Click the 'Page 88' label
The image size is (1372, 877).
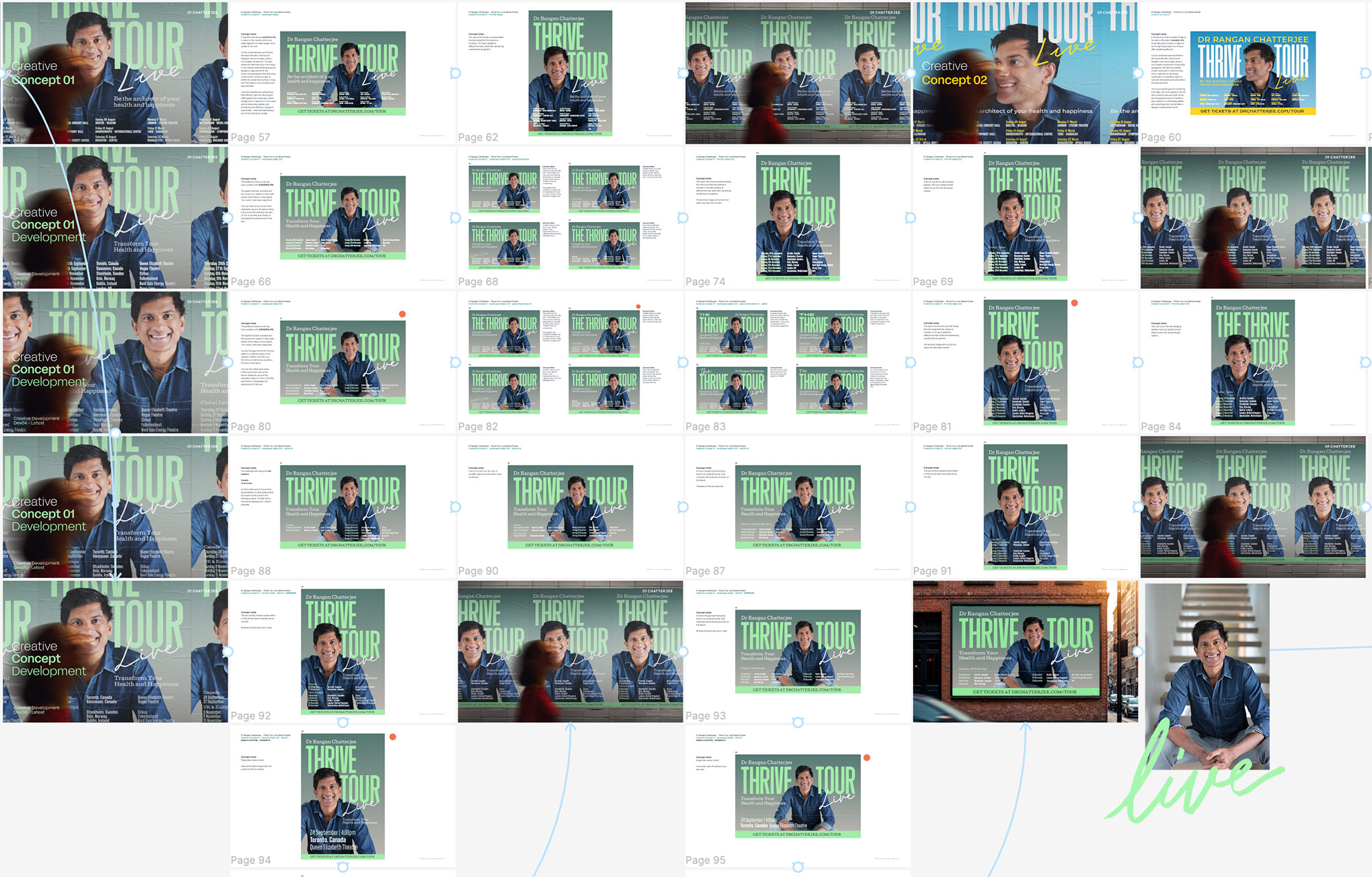point(250,571)
